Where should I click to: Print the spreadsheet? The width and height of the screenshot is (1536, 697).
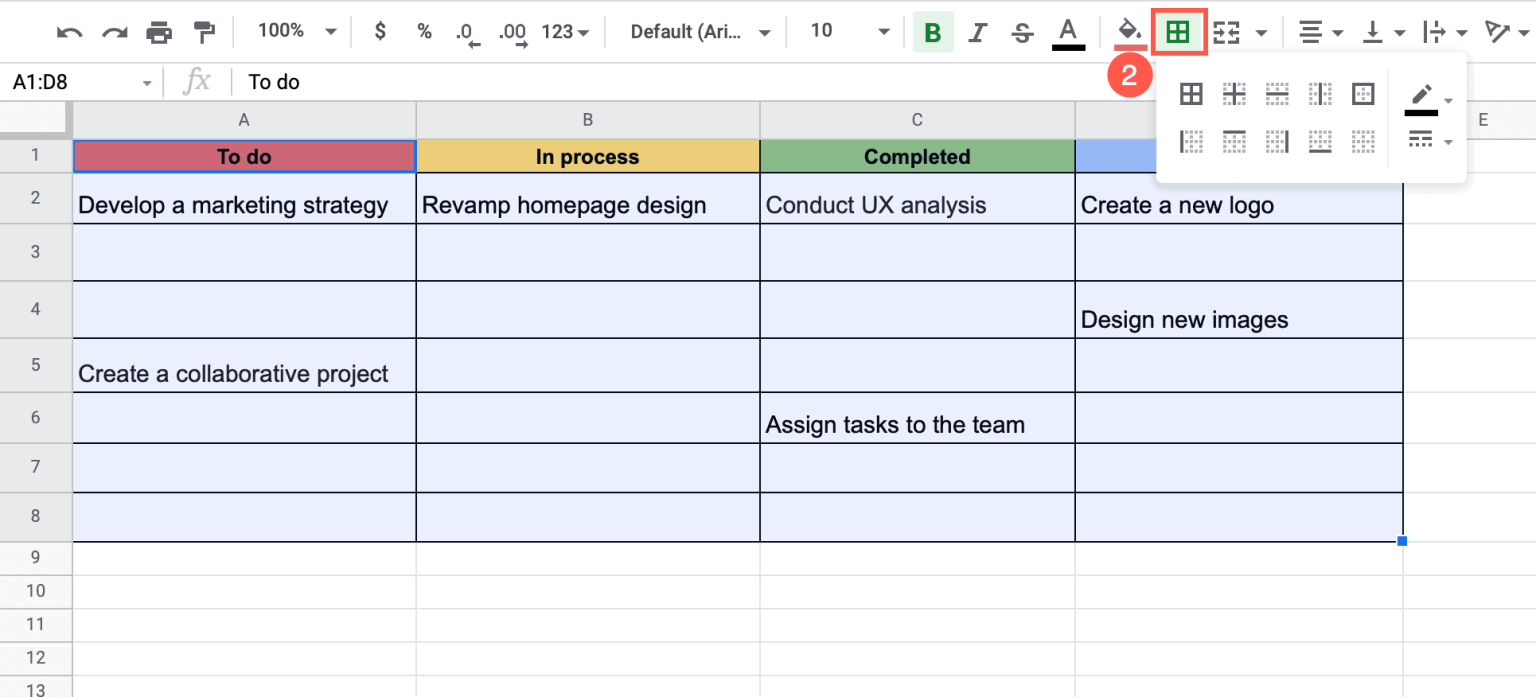(x=158, y=31)
